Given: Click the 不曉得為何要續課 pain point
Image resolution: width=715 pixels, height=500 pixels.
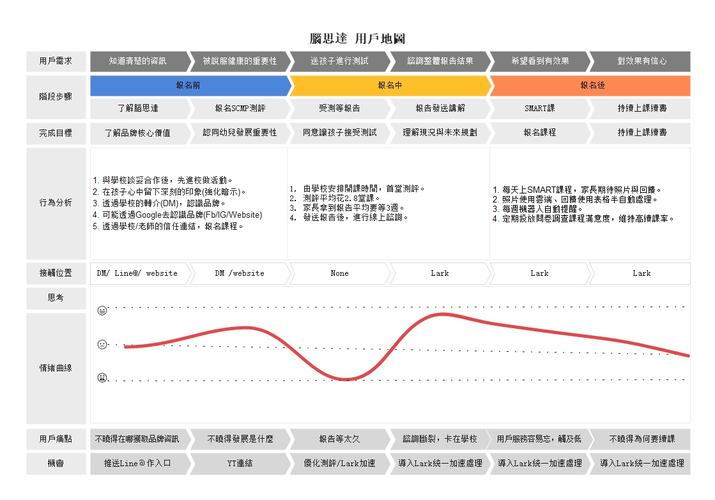Looking at the screenshot, I should pyautogui.click(x=641, y=439).
